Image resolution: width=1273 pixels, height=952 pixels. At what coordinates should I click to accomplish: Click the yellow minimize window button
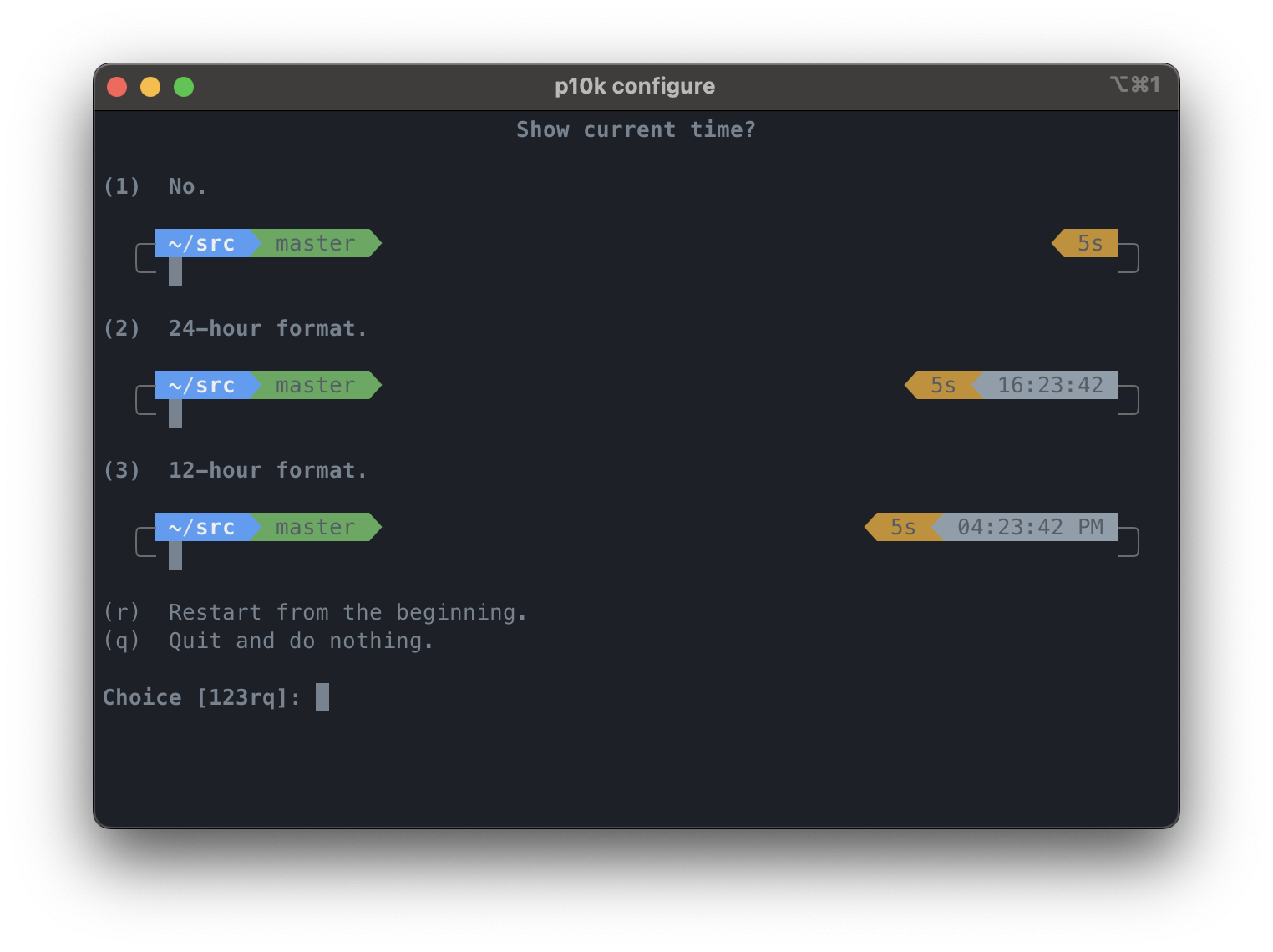[x=150, y=87]
